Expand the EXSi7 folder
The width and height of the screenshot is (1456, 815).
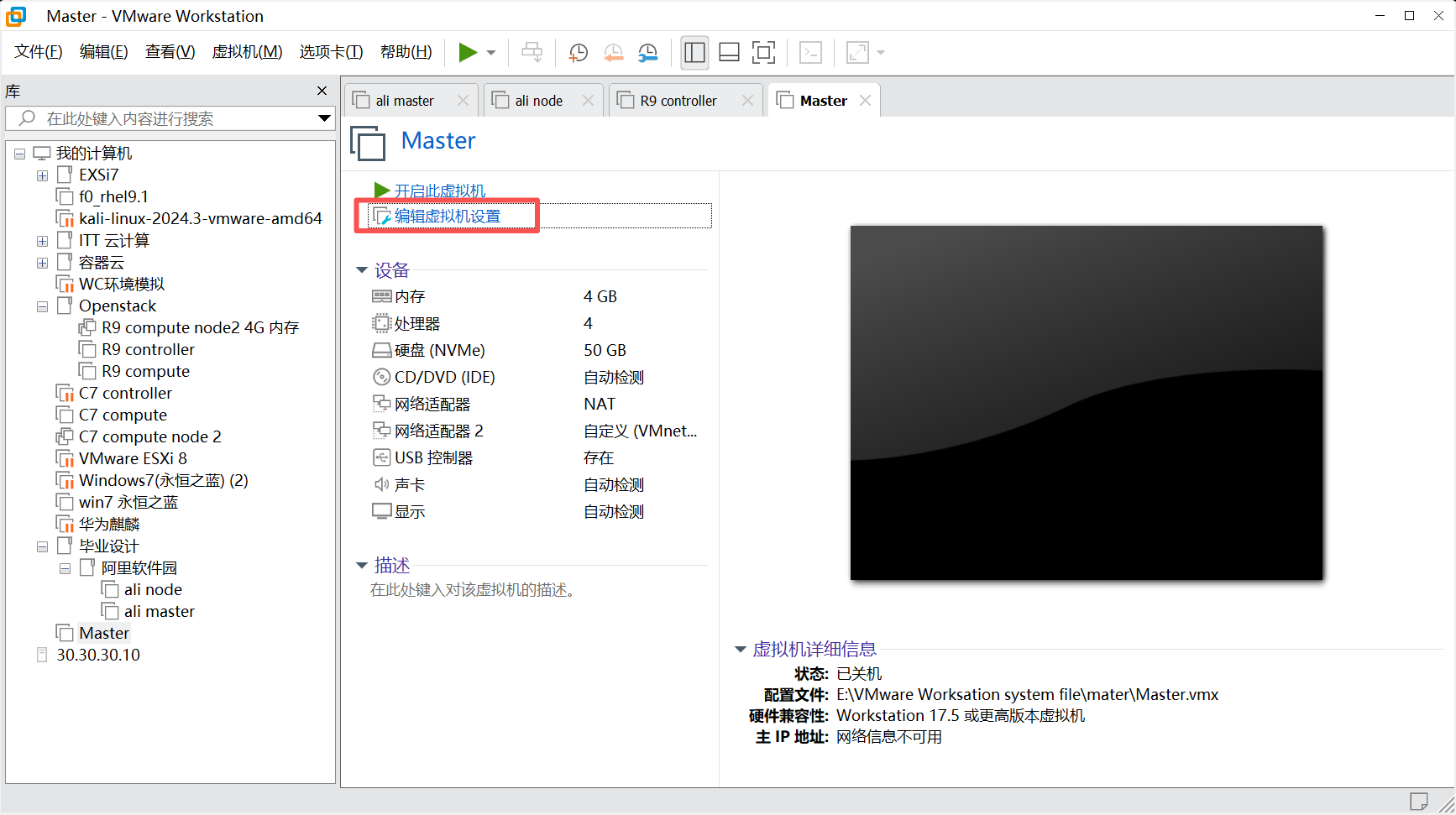pyautogui.click(x=42, y=175)
